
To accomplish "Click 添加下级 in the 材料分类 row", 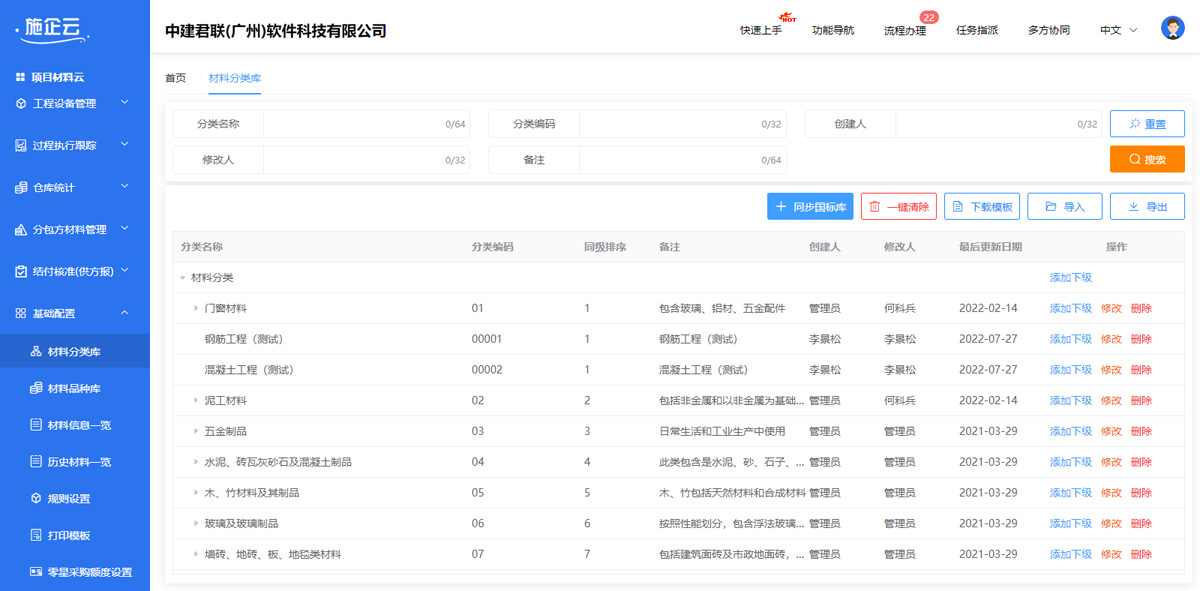I will 1070,278.
